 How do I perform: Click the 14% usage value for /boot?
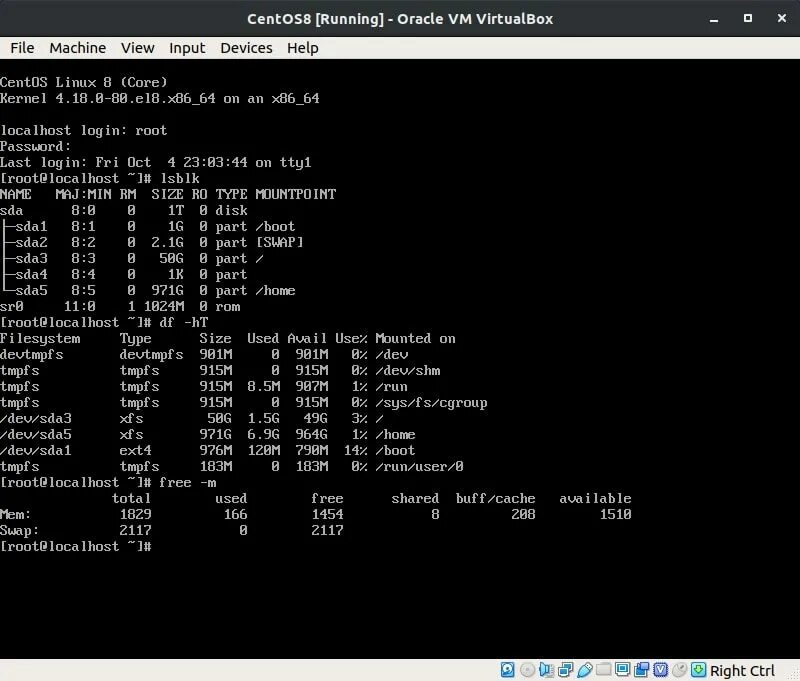[x=356, y=450]
